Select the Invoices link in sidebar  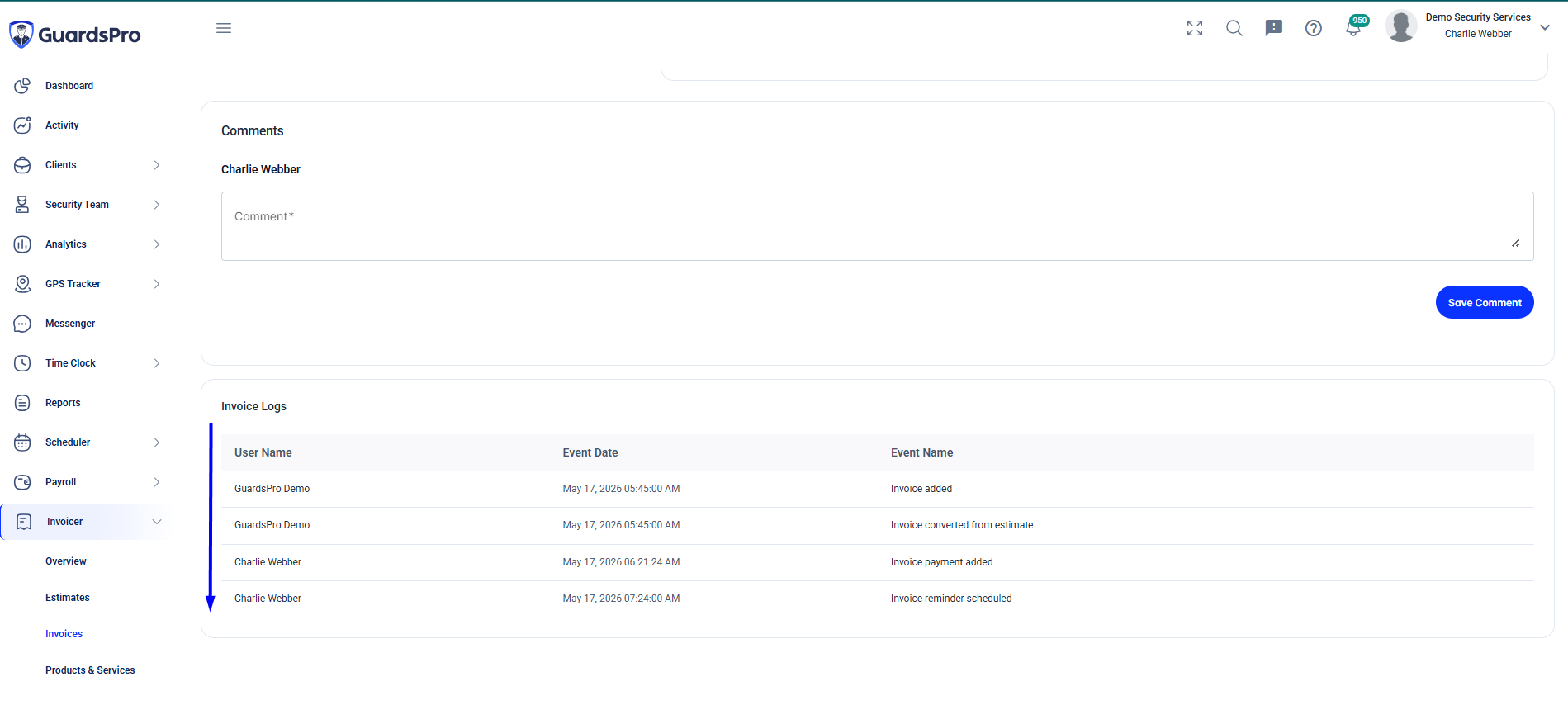64,634
